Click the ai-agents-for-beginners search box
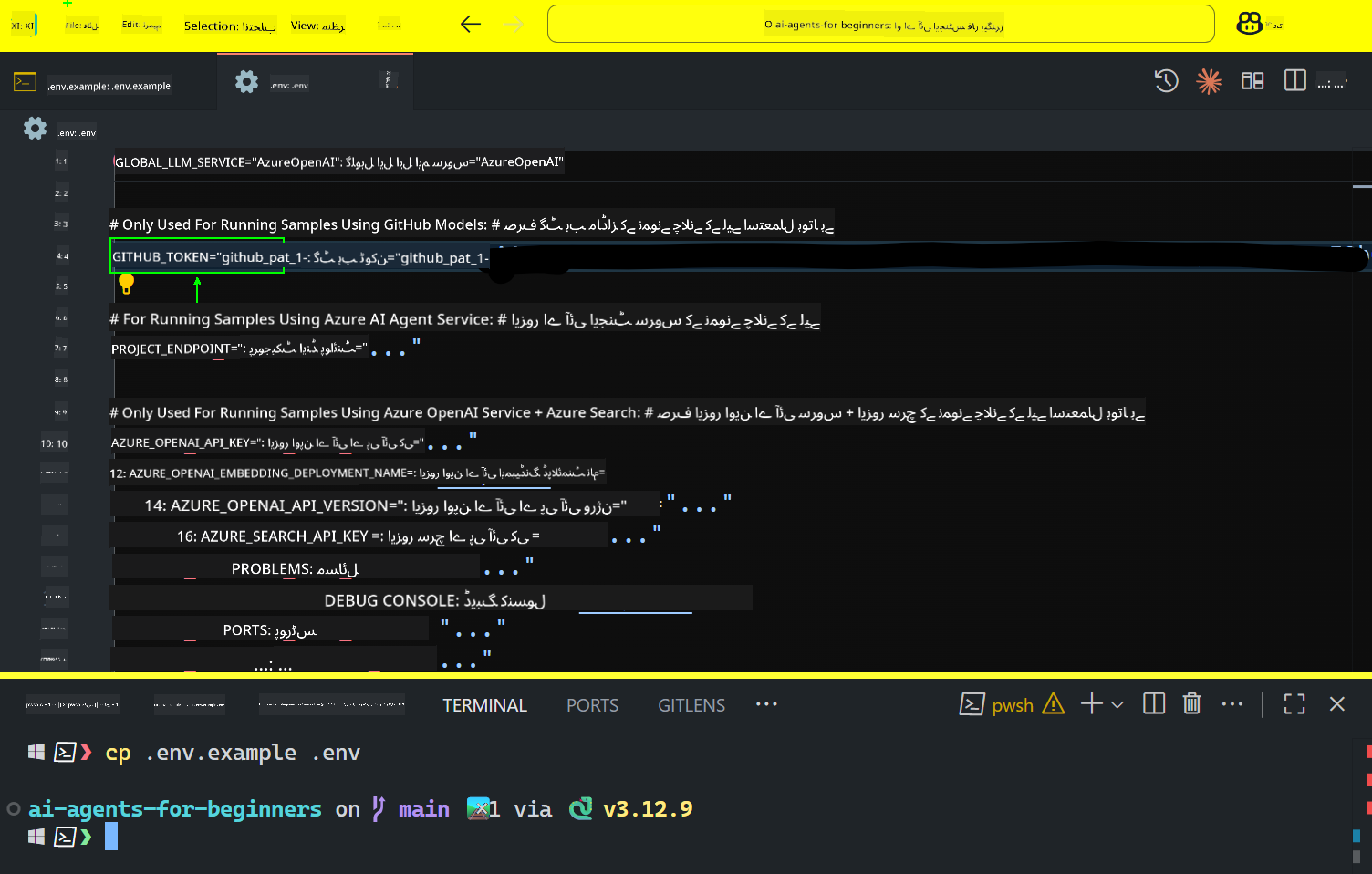This screenshot has width=1372, height=874. (880, 24)
